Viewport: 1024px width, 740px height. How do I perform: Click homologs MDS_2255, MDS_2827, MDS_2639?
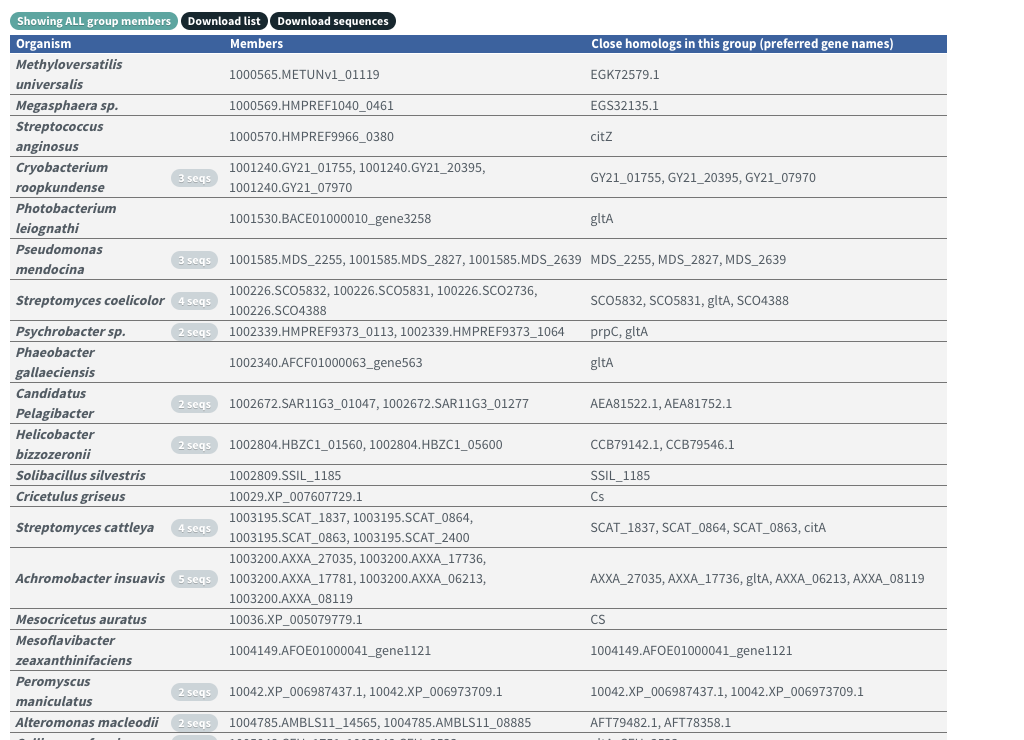[688, 260]
